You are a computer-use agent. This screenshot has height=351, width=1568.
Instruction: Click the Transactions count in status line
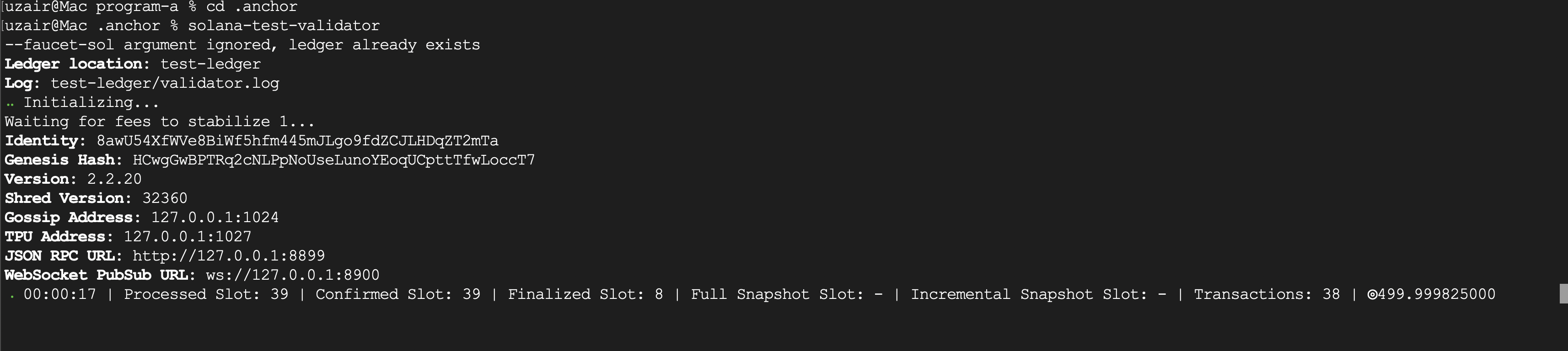click(x=1331, y=294)
